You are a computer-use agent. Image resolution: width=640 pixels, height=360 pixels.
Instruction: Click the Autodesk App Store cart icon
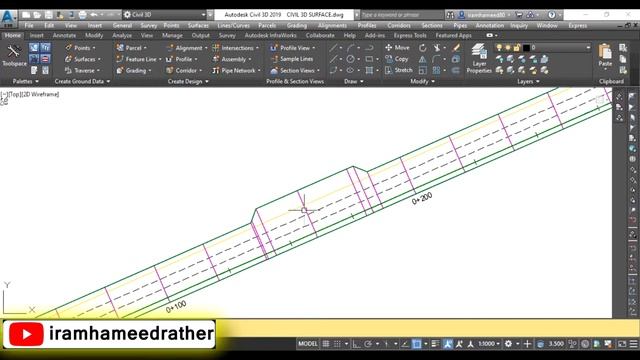point(519,15)
